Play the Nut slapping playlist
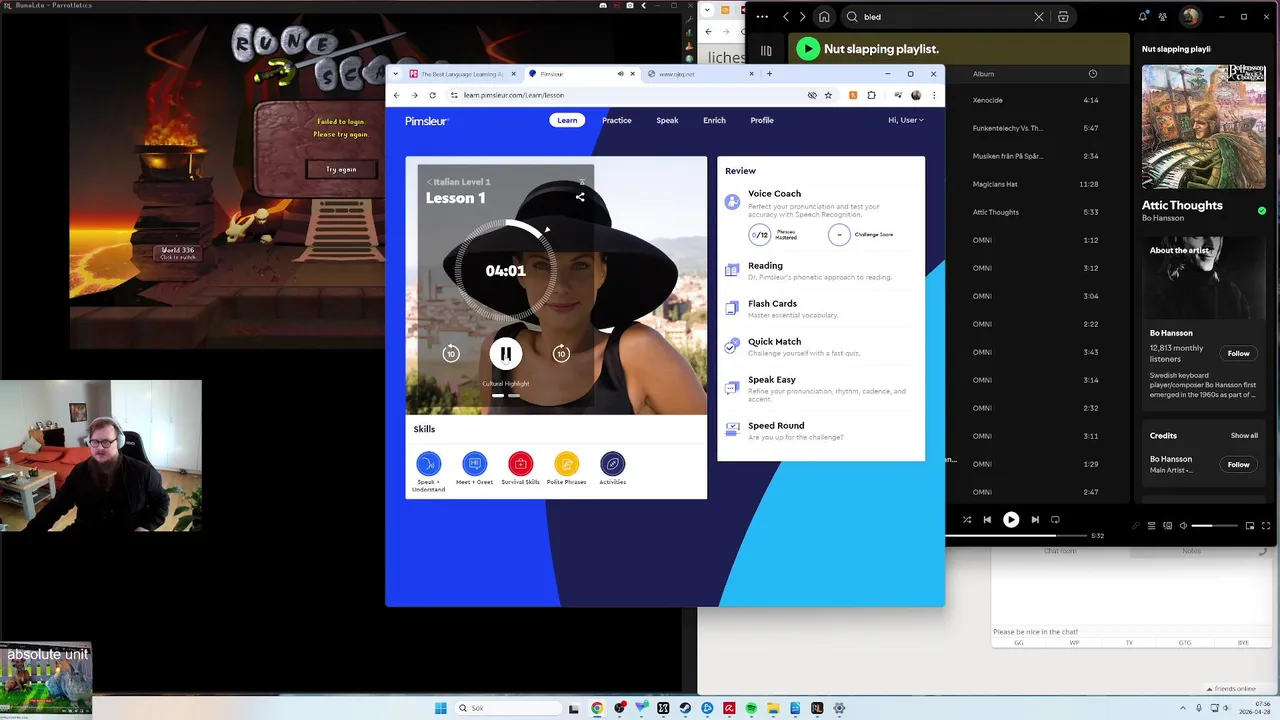 click(808, 49)
